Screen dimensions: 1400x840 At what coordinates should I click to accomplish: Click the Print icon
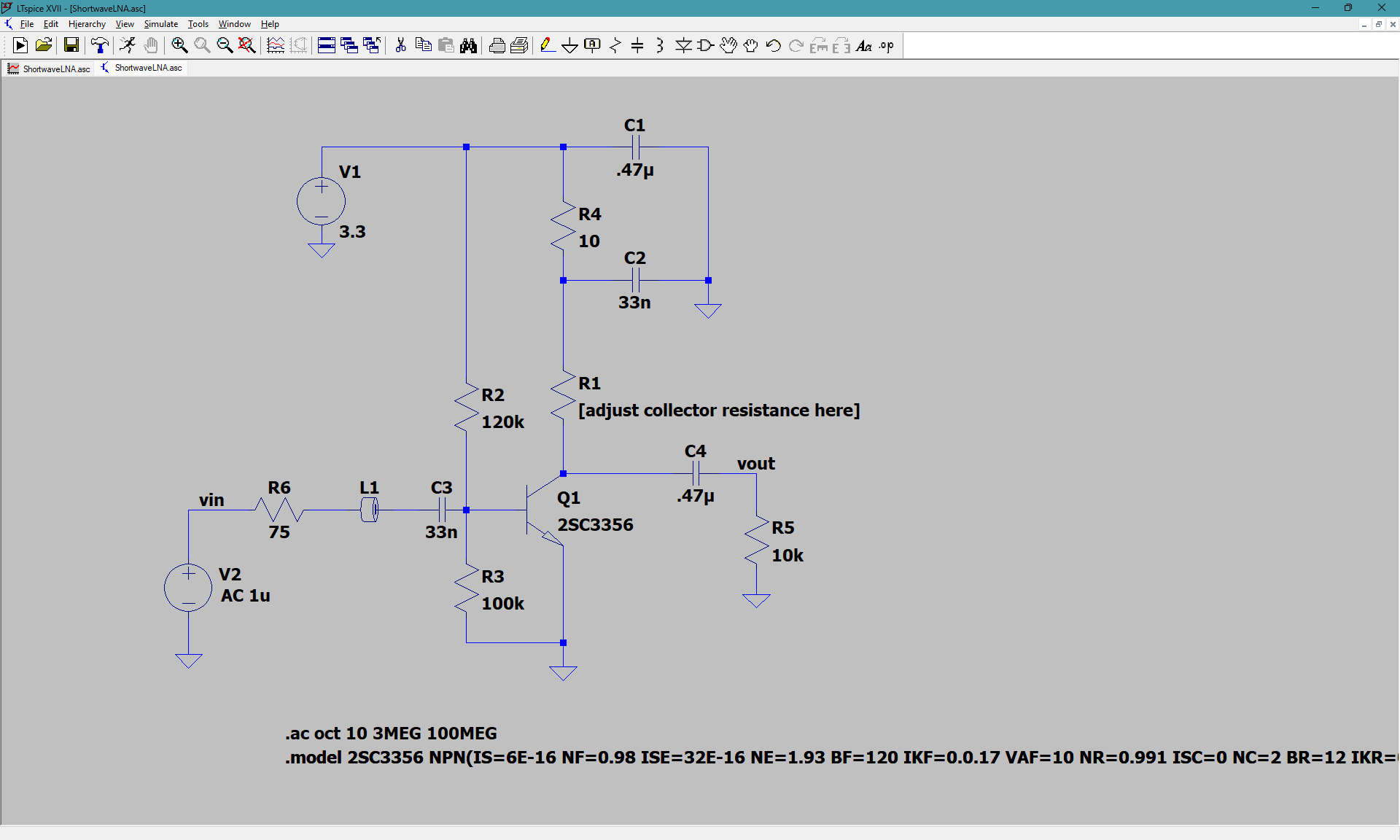(x=497, y=46)
